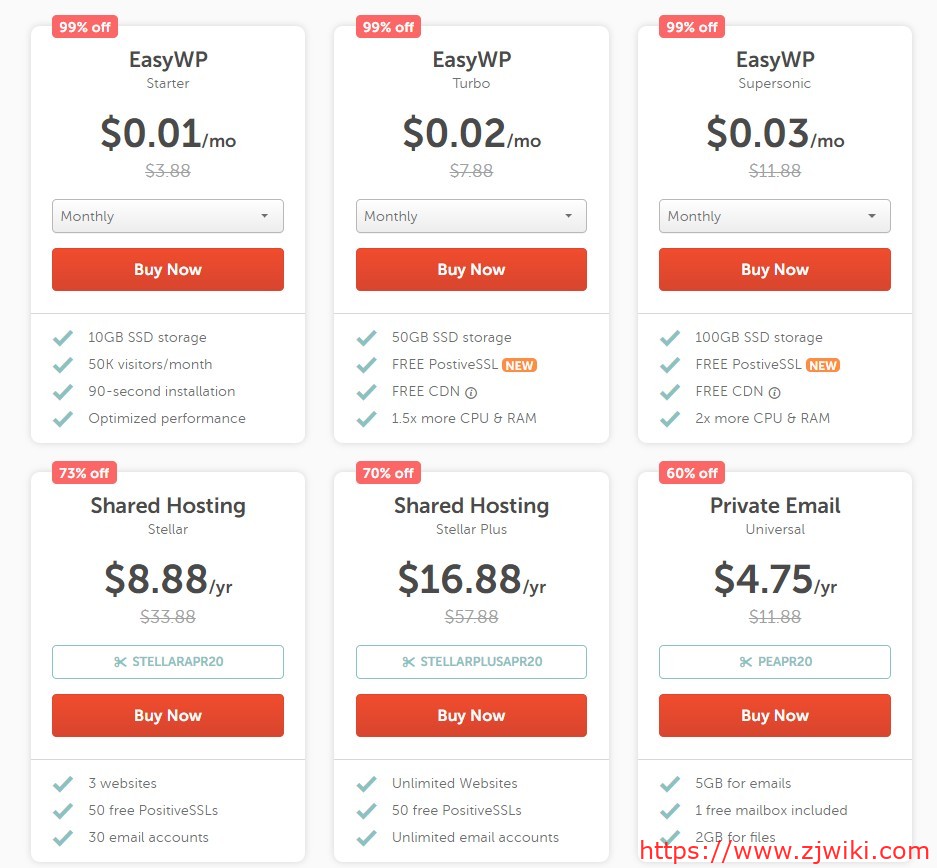Click the 99% off badge on EasyWP Turbo
937x868 pixels.
tap(387, 27)
